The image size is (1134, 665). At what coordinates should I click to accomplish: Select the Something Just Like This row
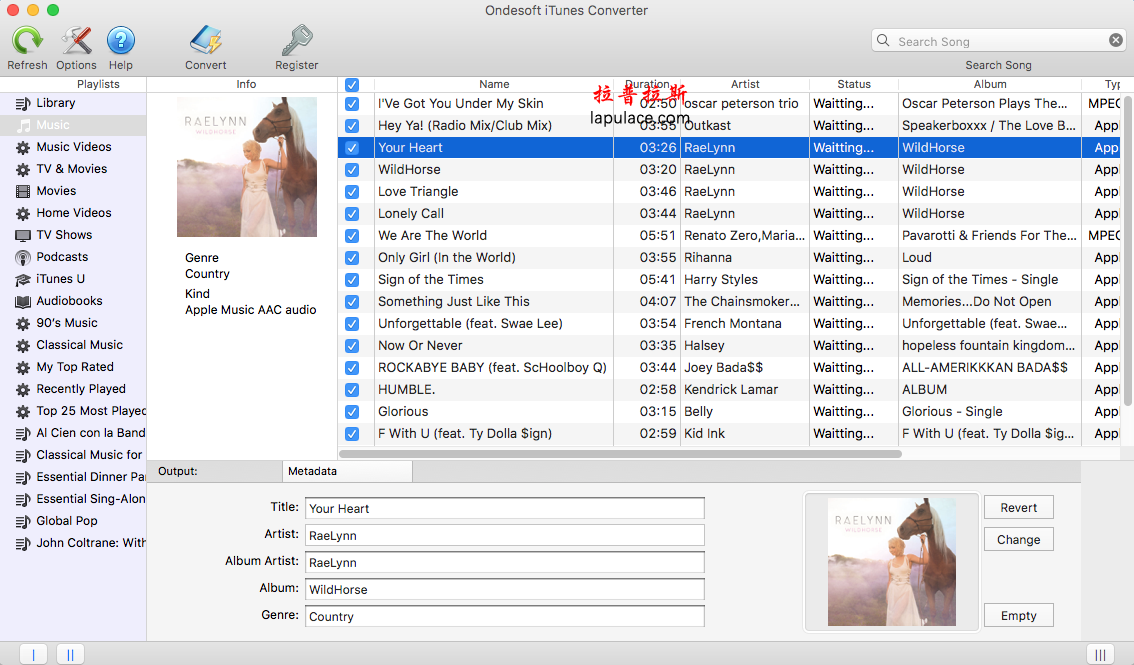pyautogui.click(x=729, y=301)
